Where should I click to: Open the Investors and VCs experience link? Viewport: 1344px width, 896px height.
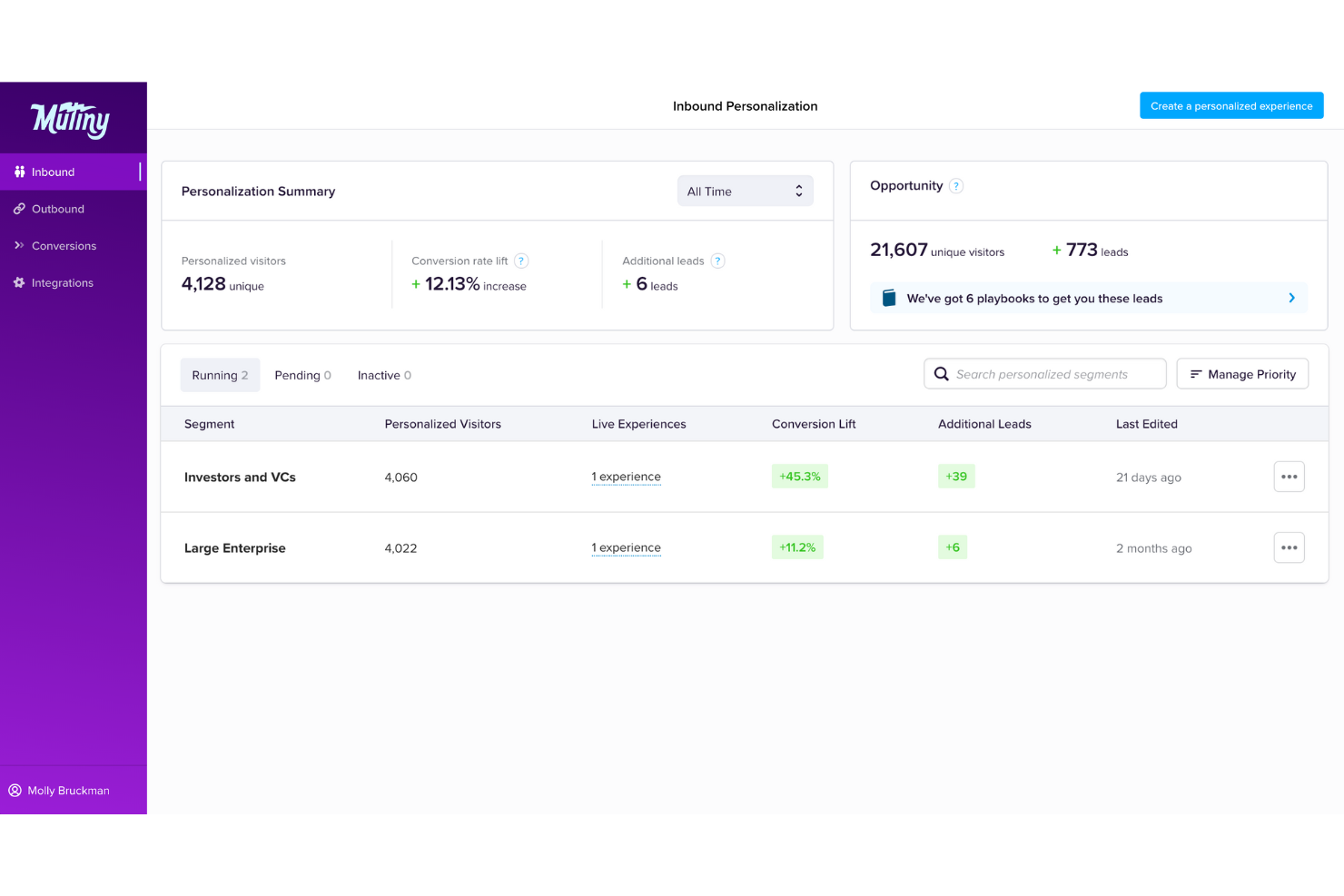(627, 478)
